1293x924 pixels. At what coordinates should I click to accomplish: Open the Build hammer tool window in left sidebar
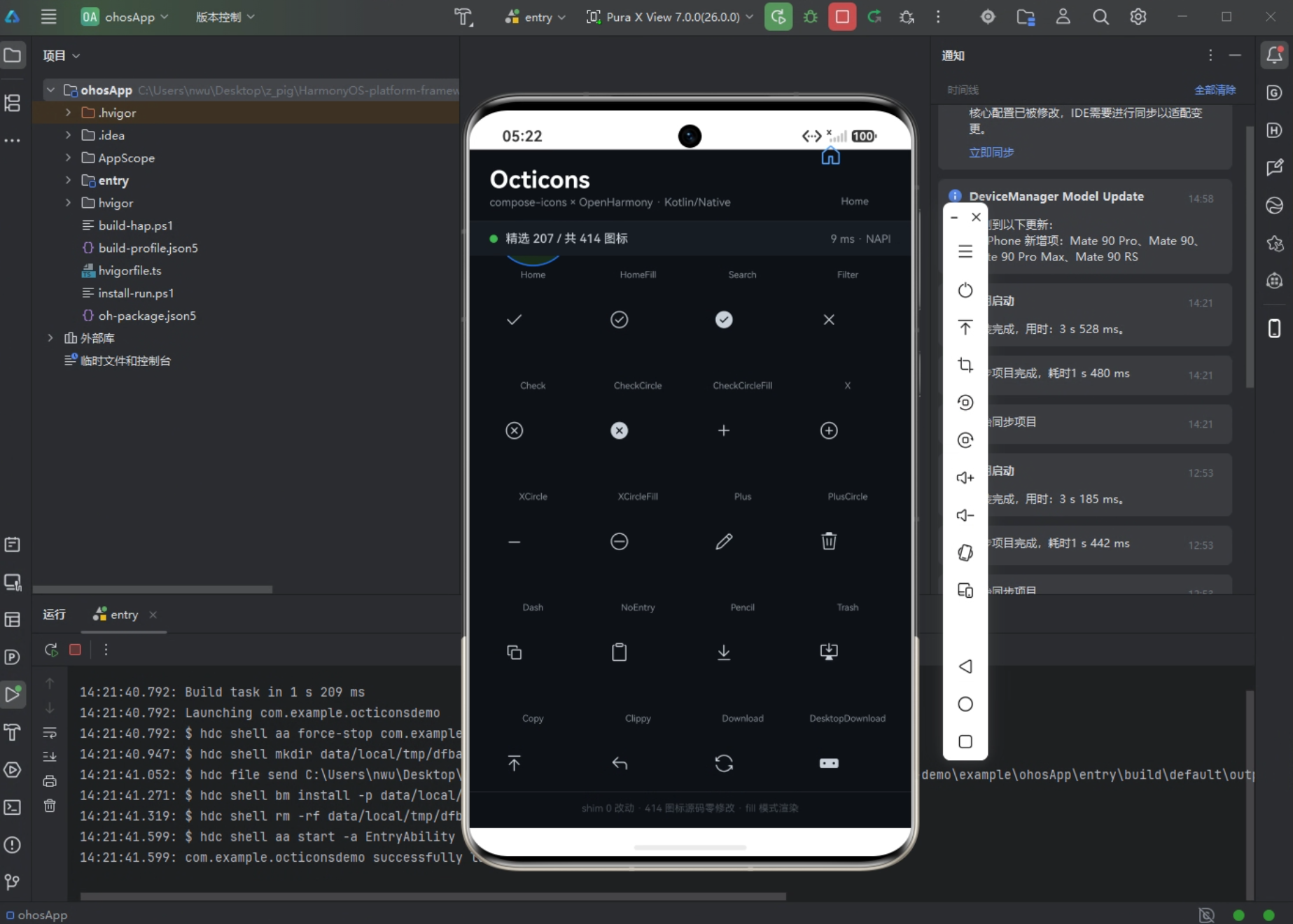click(x=13, y=732)
